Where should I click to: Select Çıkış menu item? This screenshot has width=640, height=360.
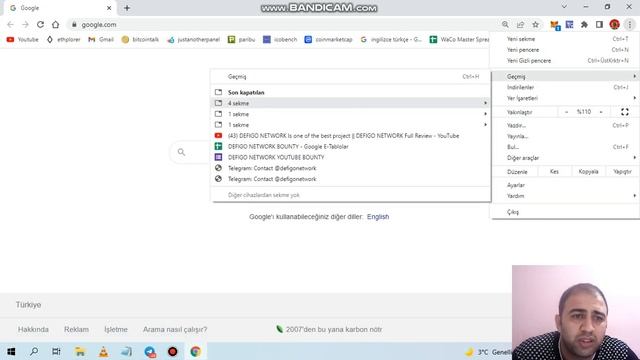[x=566, y=212]
